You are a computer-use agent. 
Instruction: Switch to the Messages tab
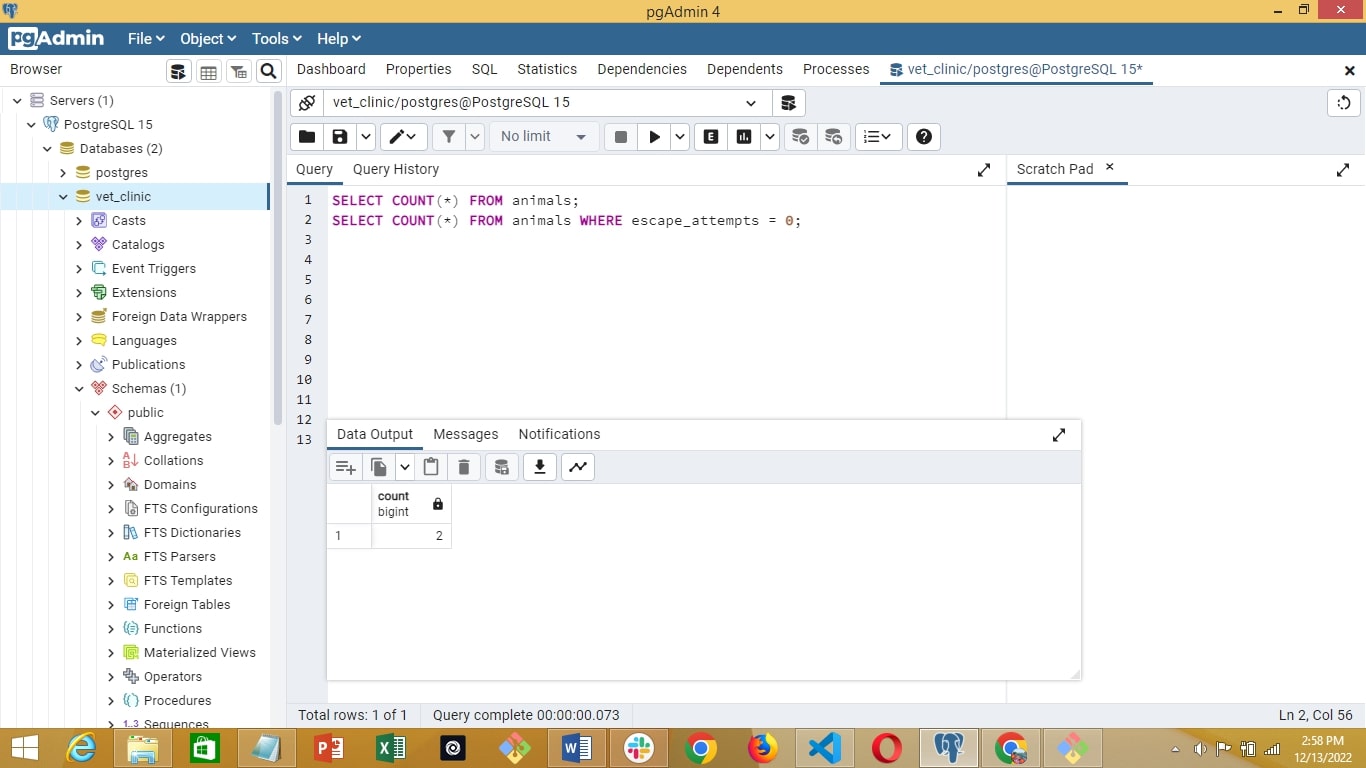(x=466, y=434)
